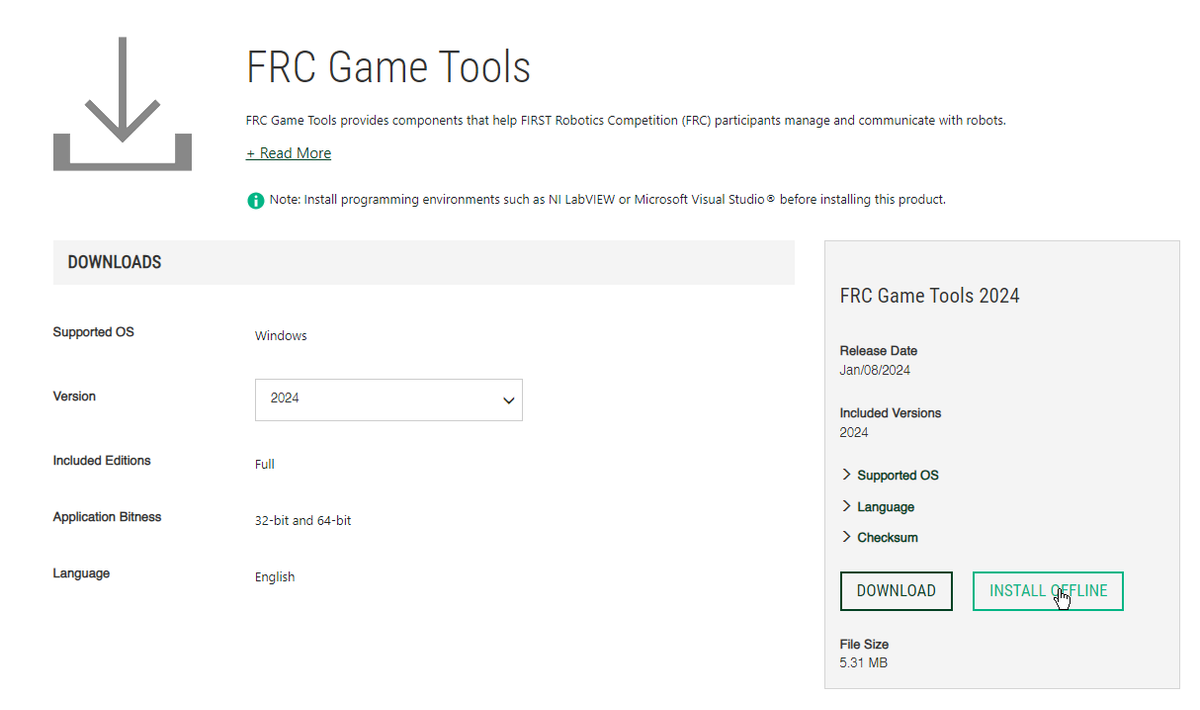Open the Version 2024 dropdown
1200x710 pixels.
tap(389, 399)
